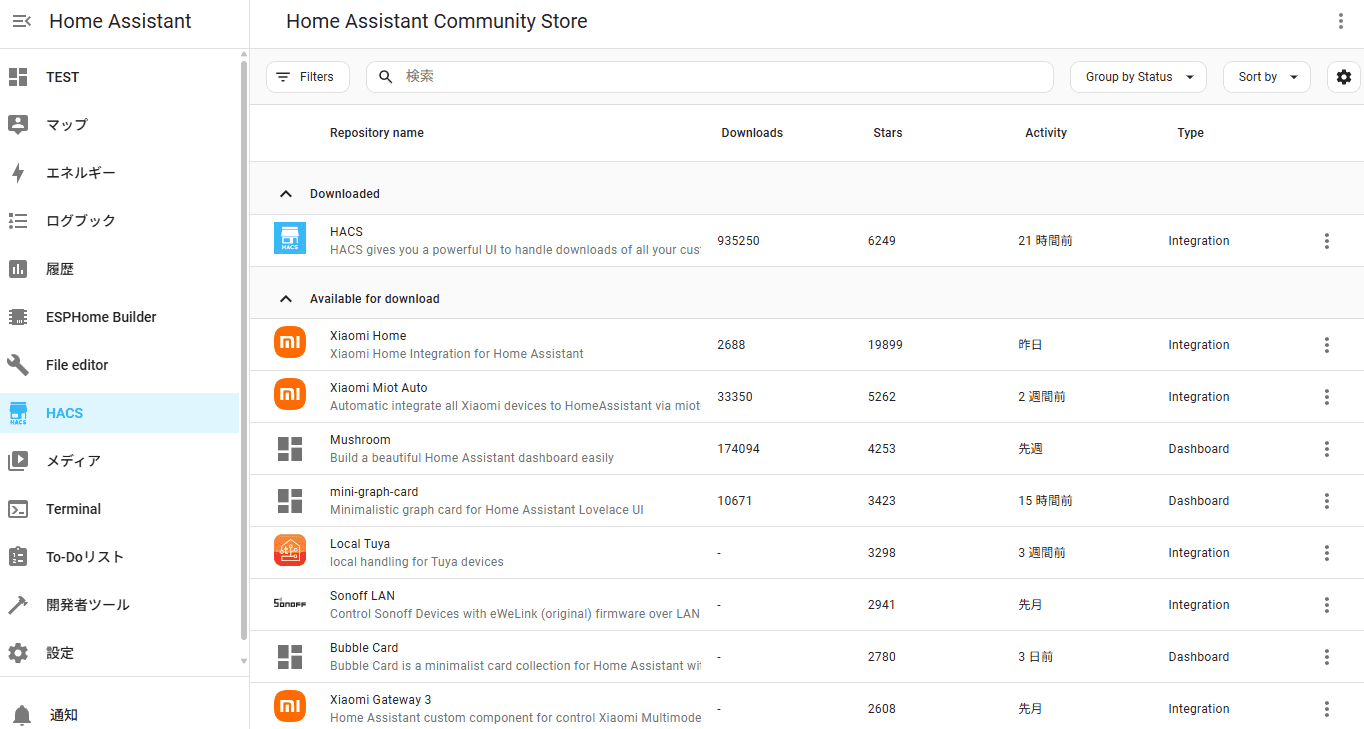Click the Sonoff LAN logo icon

coord(290,603)
